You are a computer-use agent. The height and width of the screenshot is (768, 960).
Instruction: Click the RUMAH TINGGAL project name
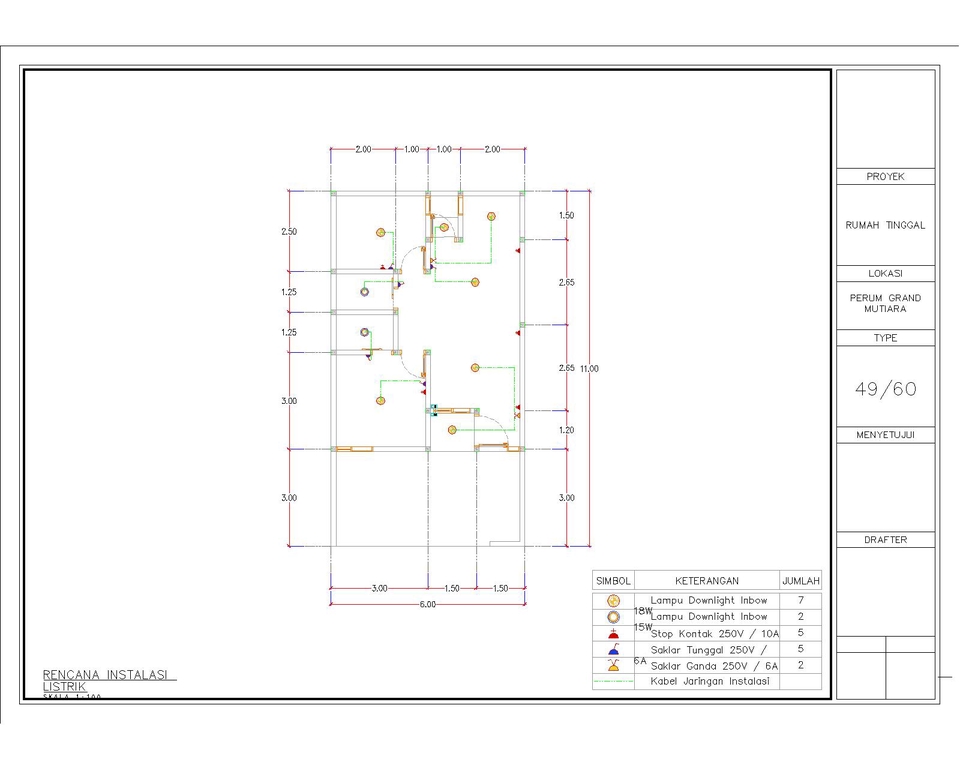point(885,225)
